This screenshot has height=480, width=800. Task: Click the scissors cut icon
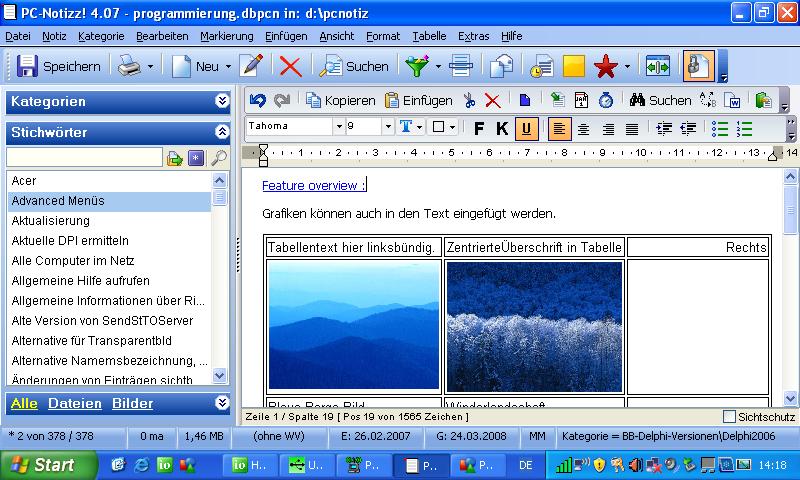point(469,100)
